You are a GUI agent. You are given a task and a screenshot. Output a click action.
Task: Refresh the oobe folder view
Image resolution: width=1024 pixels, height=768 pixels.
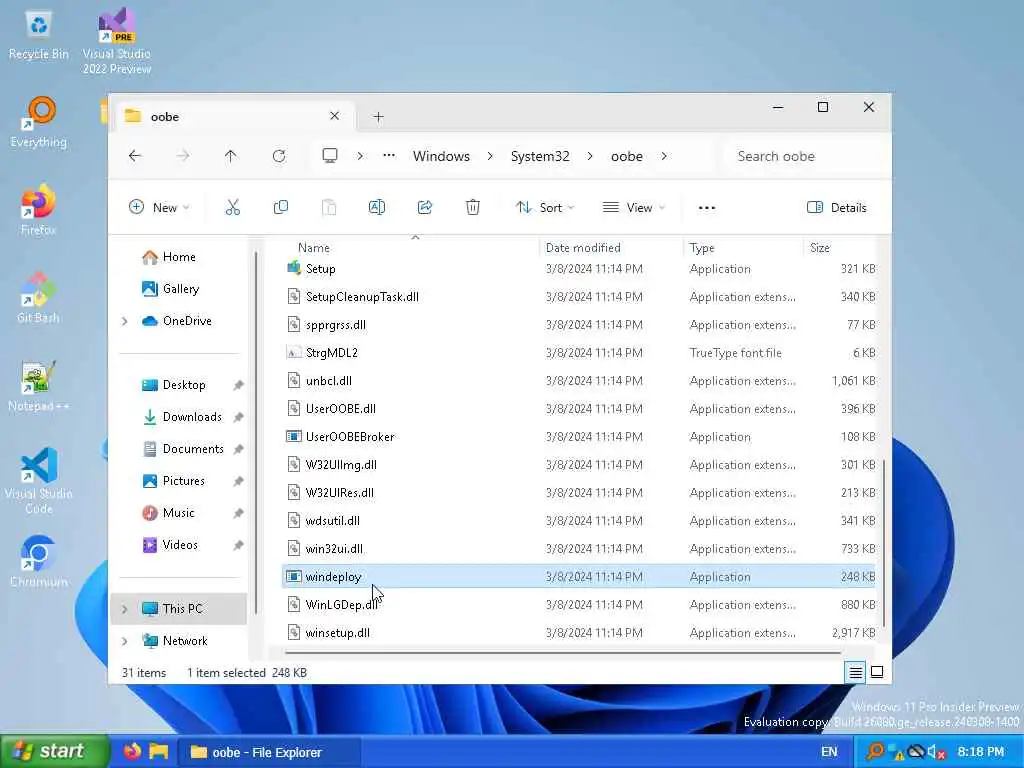[279, 156]
